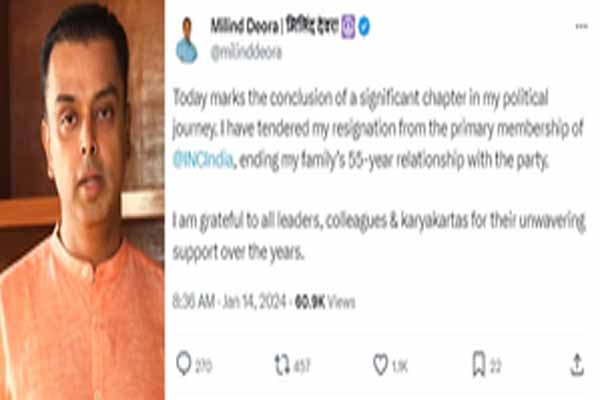
Task: Click the retweet count number
Action: (x=302, y=366)
